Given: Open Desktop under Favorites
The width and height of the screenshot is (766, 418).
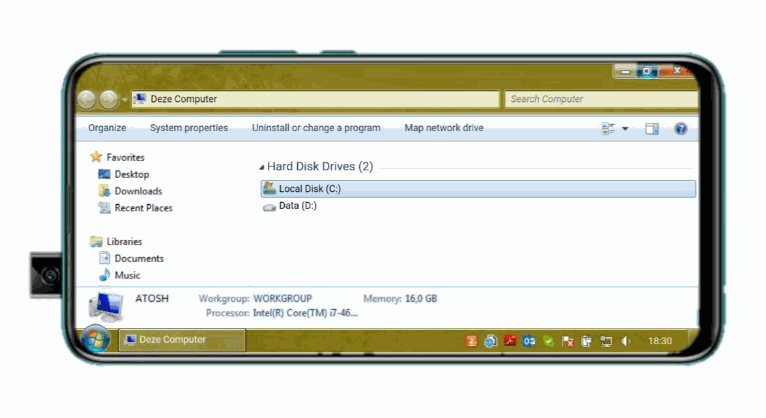Looking at the screenshot, I should point(132,174).
